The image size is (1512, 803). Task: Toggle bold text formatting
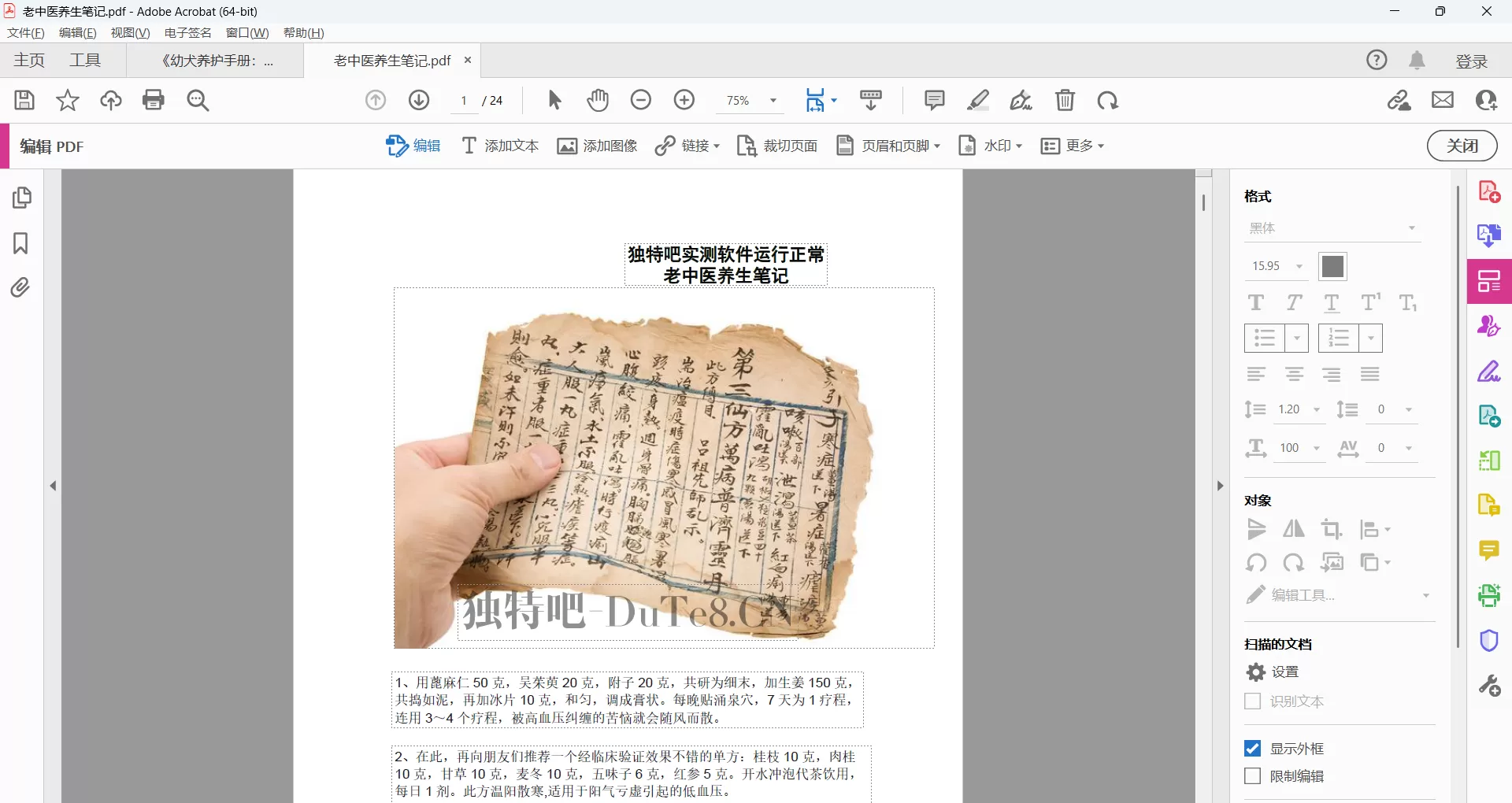pos(1255,302)
